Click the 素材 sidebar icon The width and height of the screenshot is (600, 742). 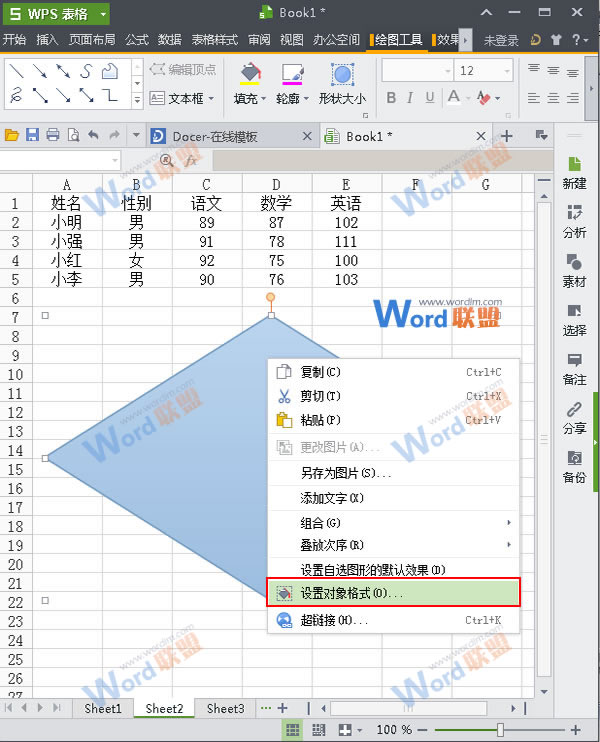(574, 271)
